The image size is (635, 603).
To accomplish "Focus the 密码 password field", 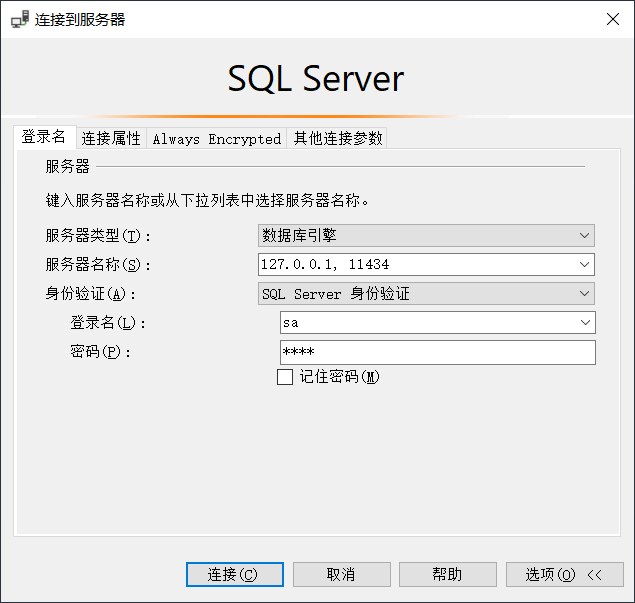I will point(438,352).
